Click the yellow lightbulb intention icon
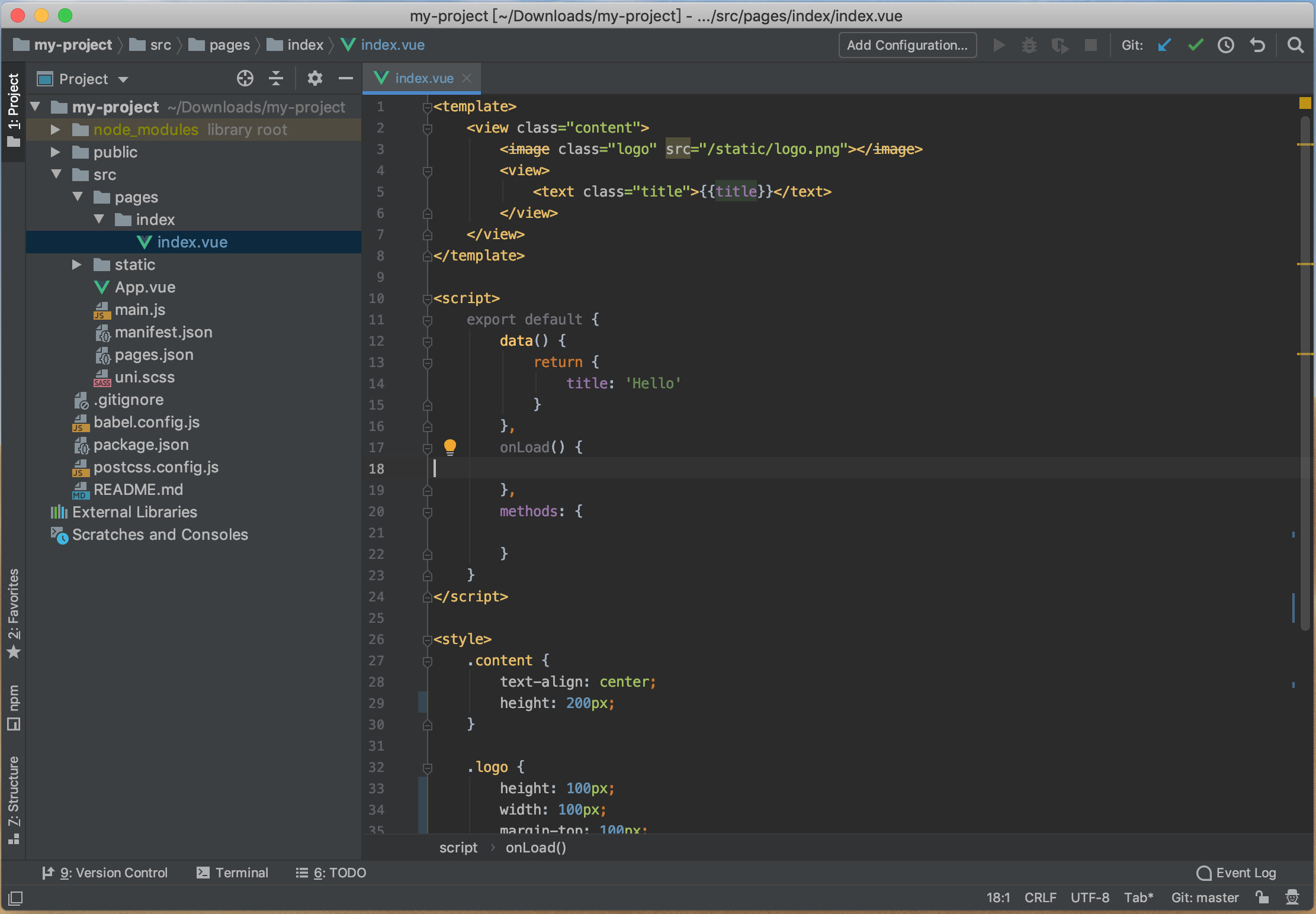 [450, 447]
